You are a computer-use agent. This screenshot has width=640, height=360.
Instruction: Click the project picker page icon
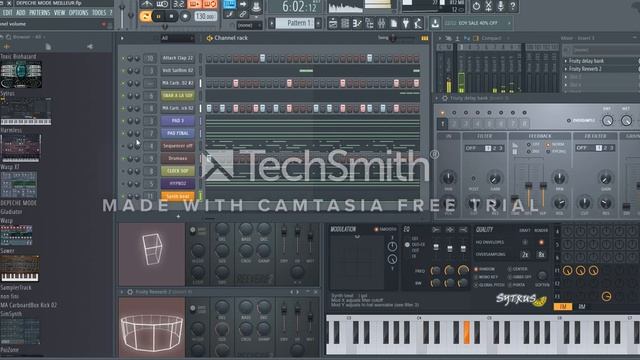coord(393,23)
